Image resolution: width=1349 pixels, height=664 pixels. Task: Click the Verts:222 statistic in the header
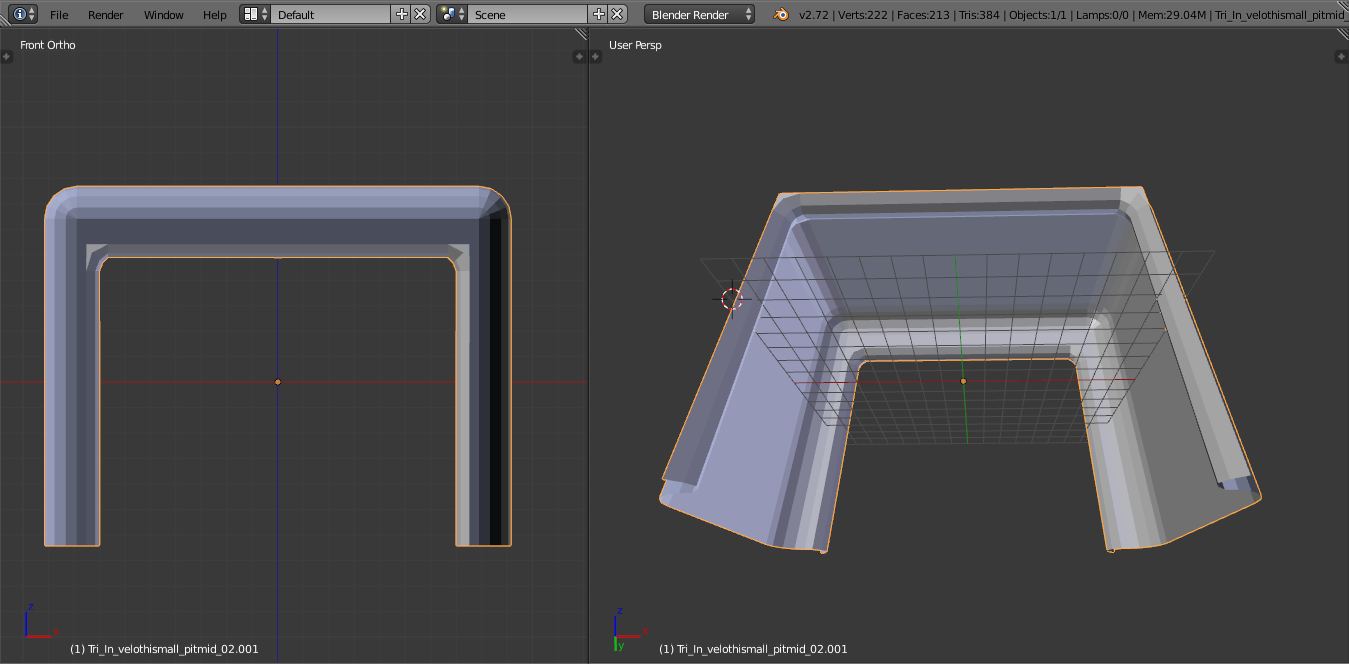863,15
